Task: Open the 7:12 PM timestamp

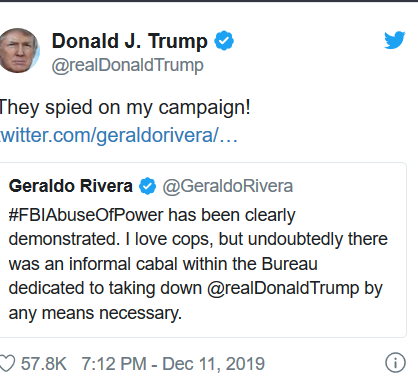Action: tap(114, 364)
